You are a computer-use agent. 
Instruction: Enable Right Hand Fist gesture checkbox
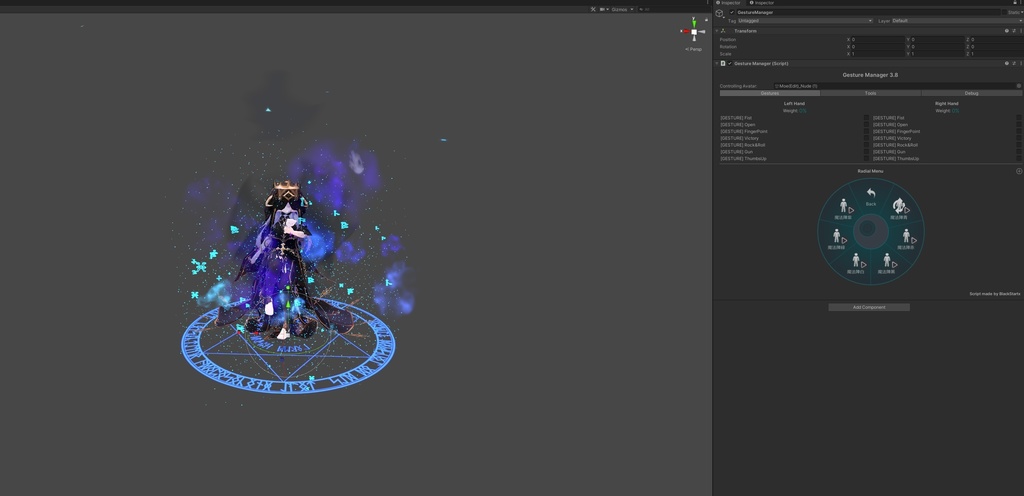pos(1019,117)
